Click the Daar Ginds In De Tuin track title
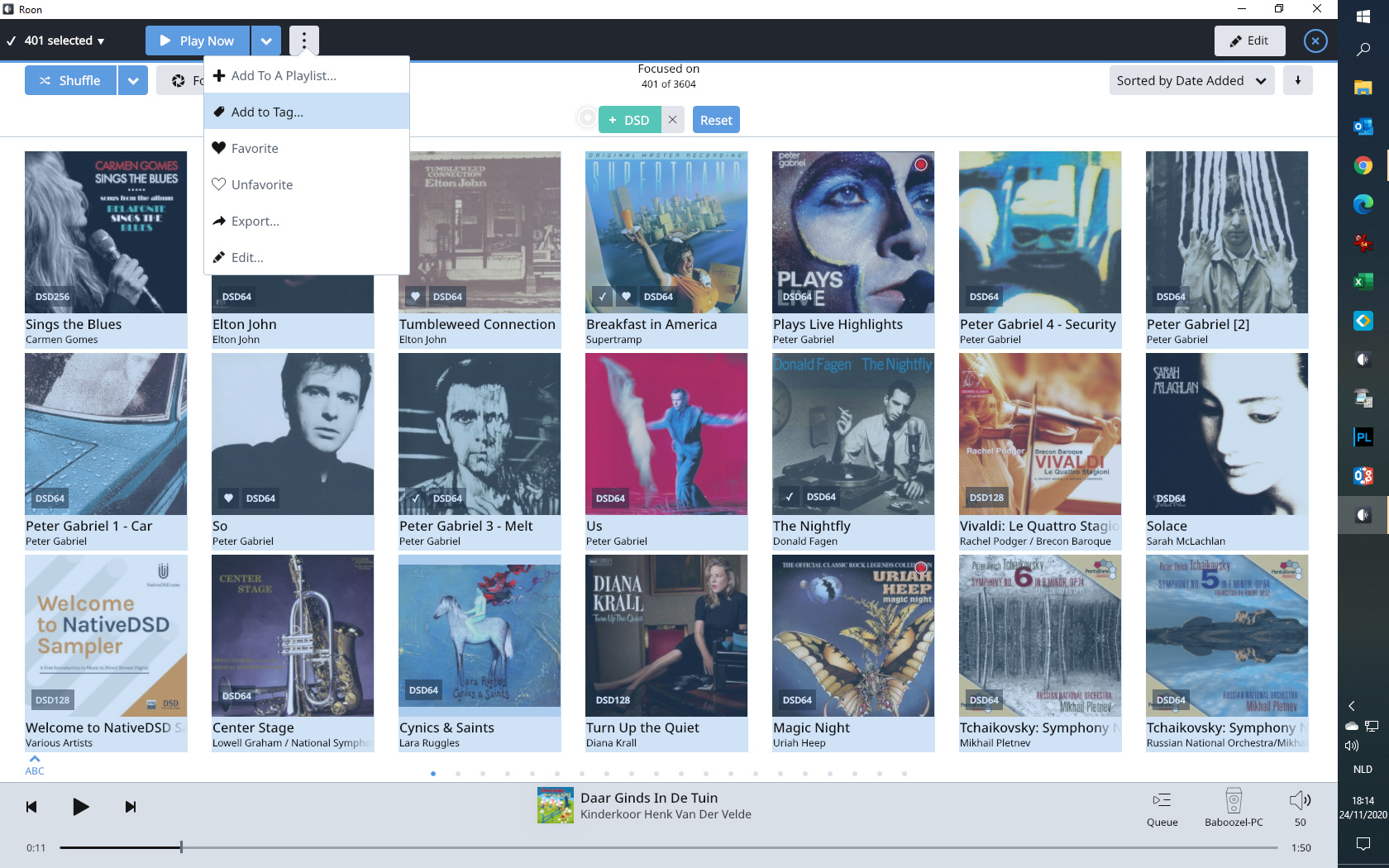The image size is (1389, 868). coord(649,798)
